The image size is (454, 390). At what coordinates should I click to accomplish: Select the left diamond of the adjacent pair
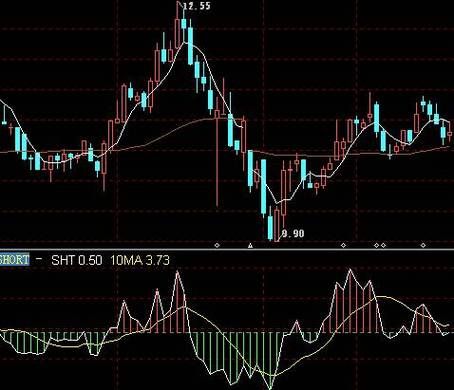[x=377, y=245]
